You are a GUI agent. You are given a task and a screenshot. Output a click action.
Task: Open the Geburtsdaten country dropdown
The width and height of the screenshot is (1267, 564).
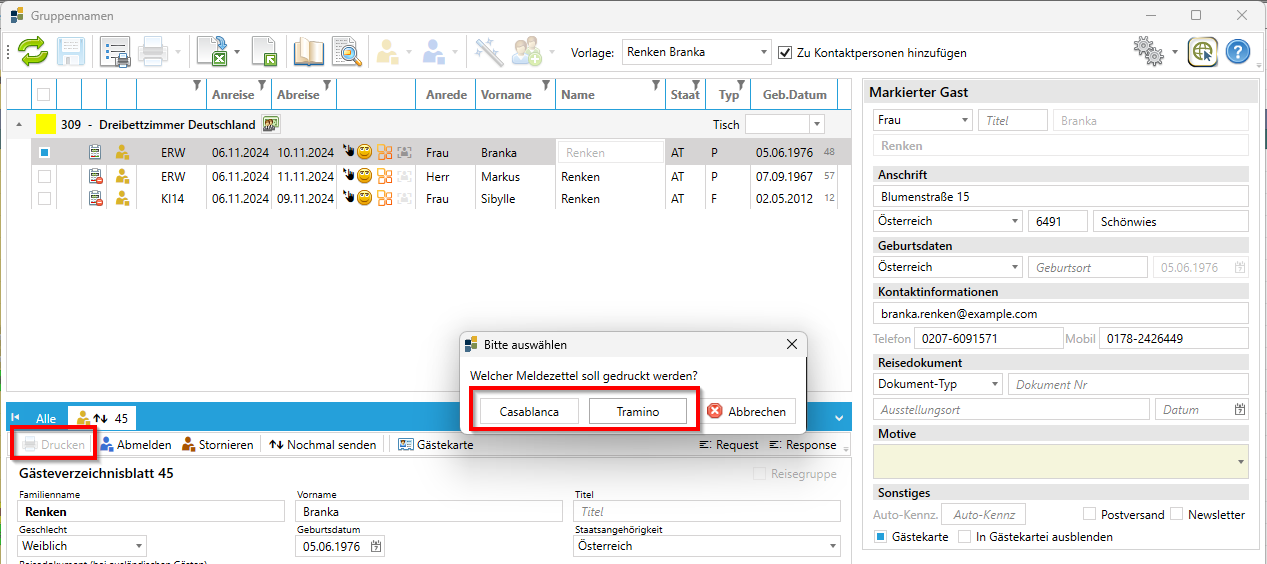point(947,267)
